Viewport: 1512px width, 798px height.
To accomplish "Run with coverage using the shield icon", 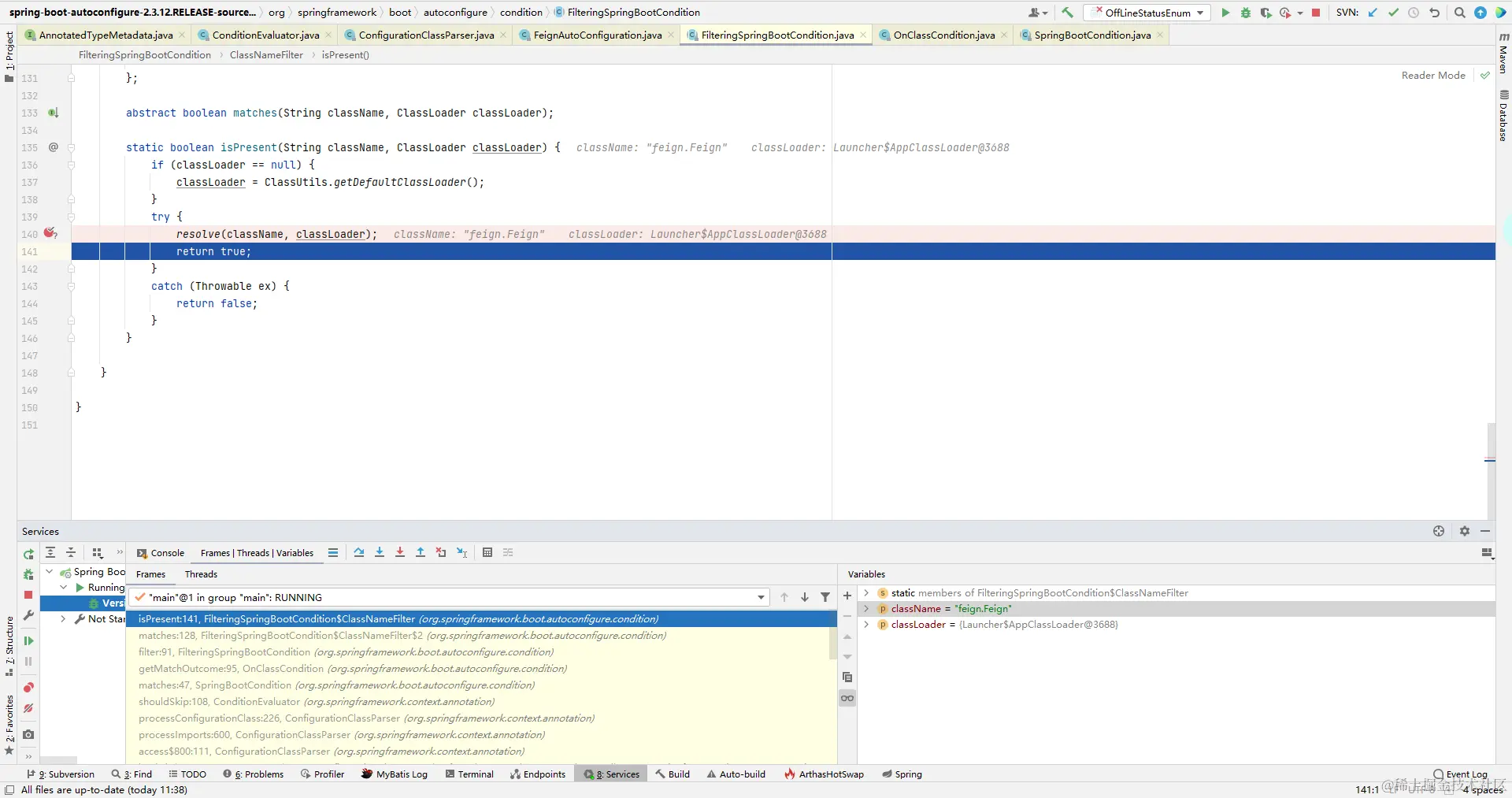I will click(x=1266, y=13).
